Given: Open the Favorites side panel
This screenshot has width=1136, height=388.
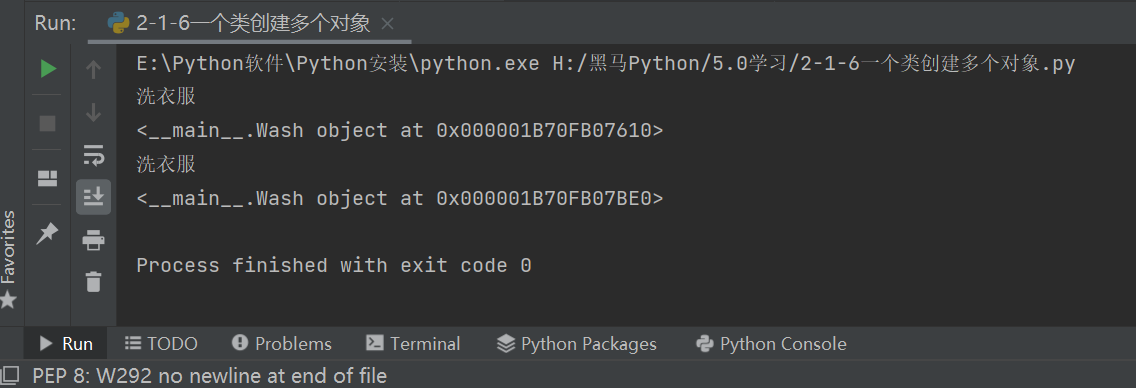Looking at the screenshot, I should 9,259.
